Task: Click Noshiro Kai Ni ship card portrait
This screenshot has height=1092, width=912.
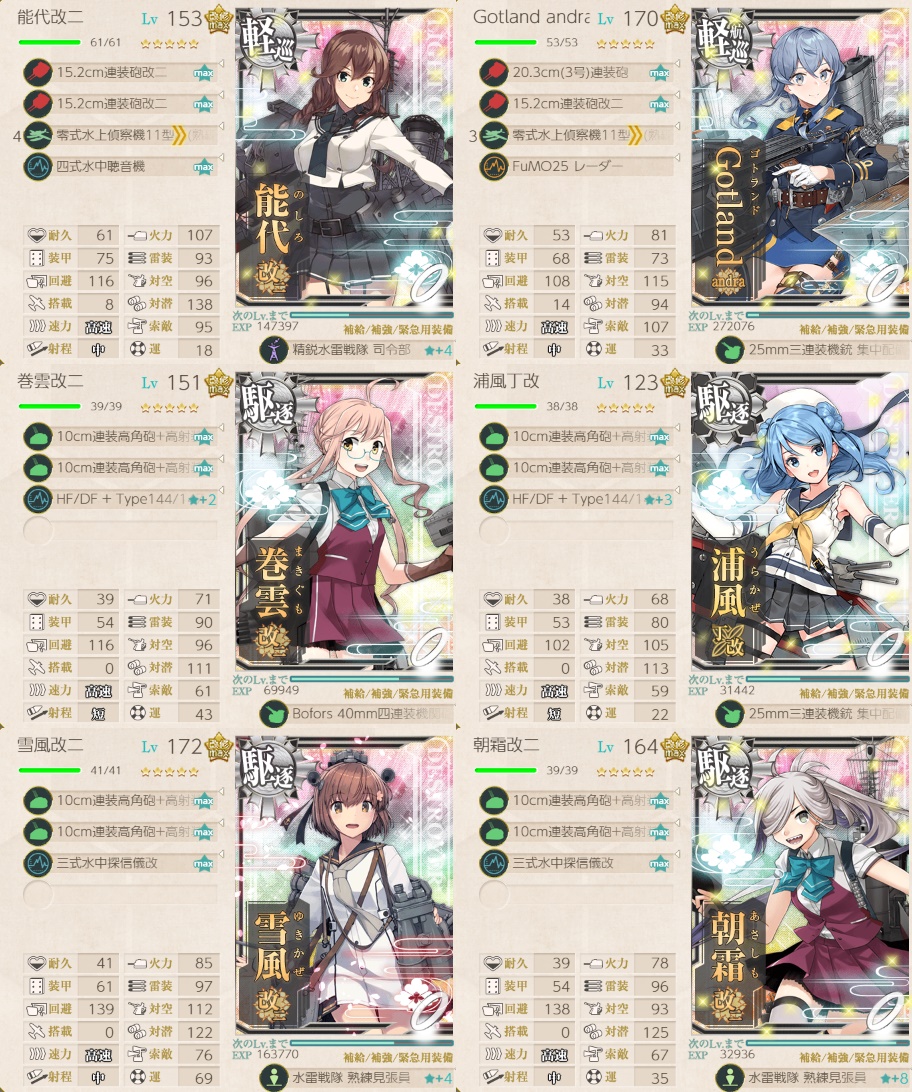Action: [345, 158]
